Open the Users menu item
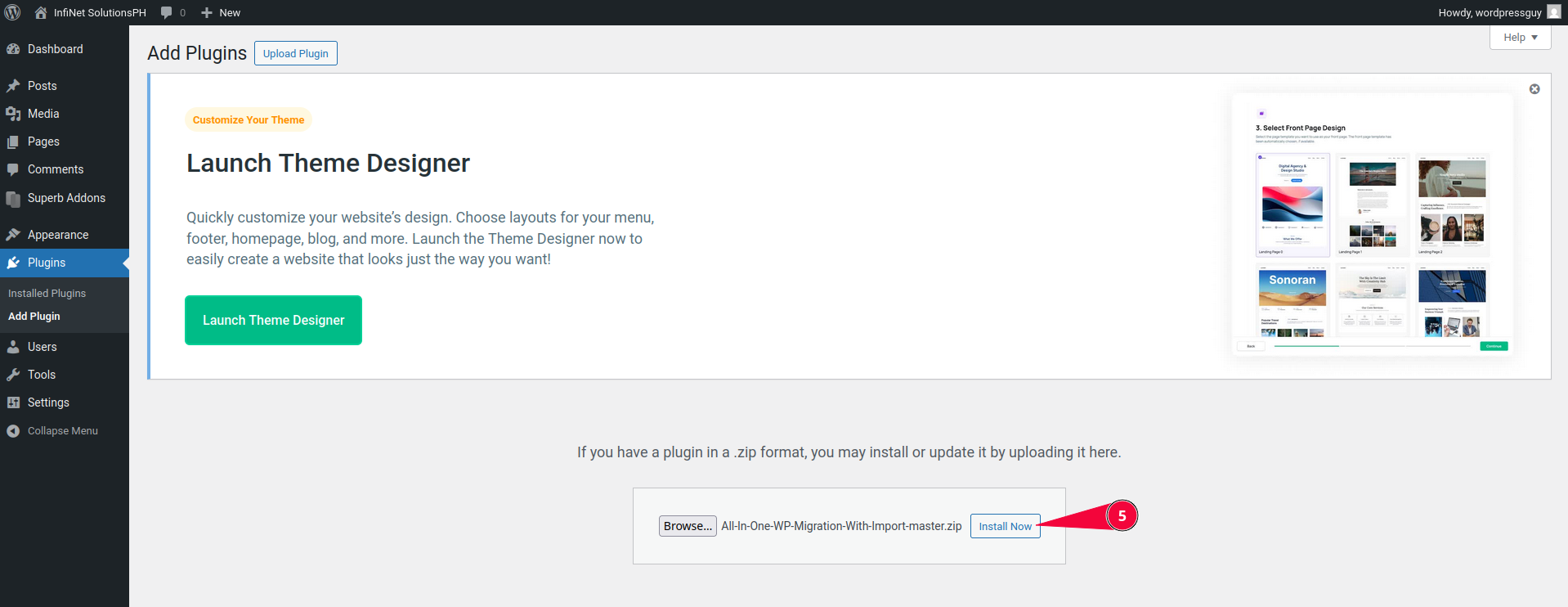 click(42, 347)
